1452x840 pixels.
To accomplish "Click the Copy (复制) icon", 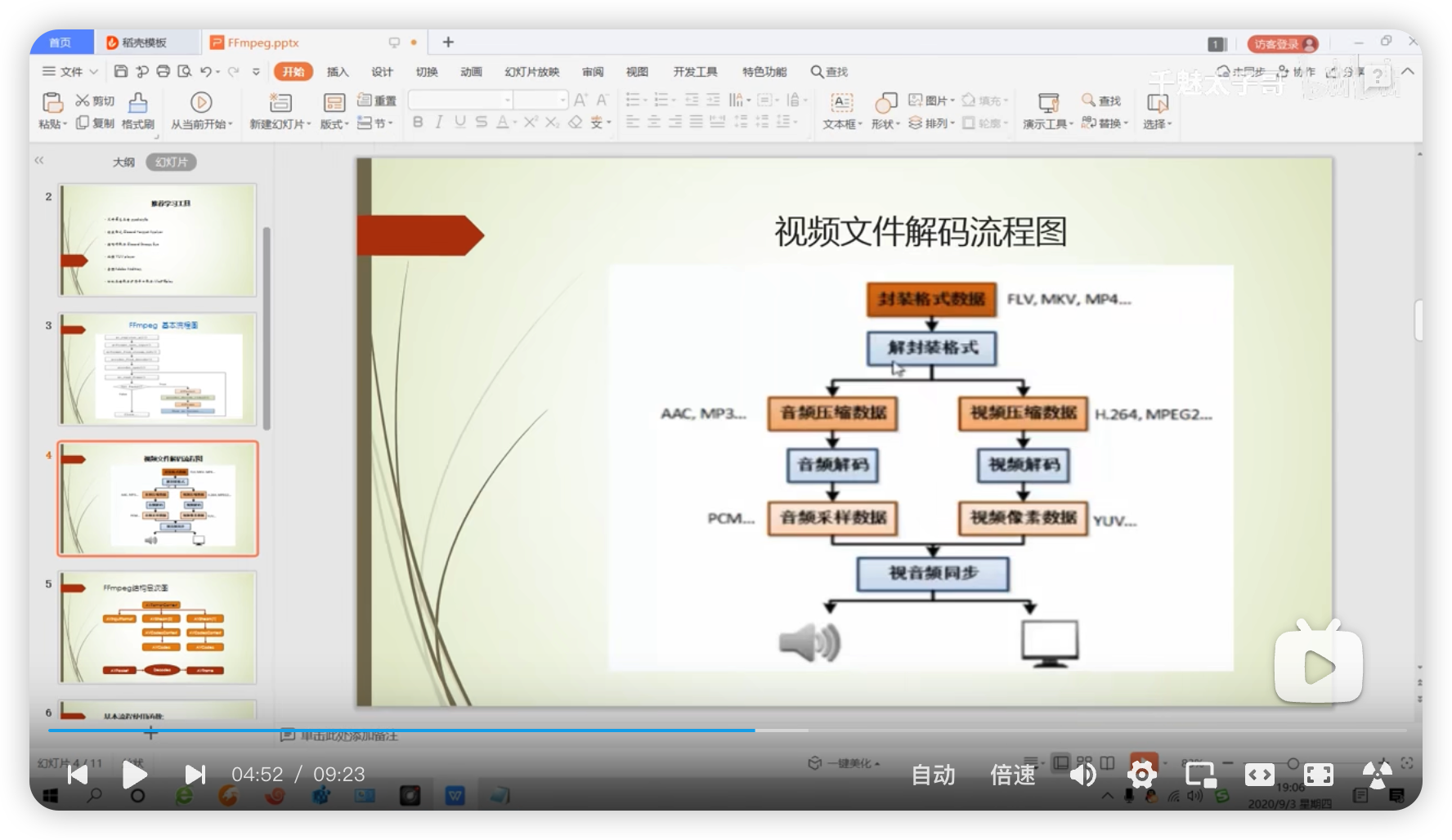I will (82, 123).
